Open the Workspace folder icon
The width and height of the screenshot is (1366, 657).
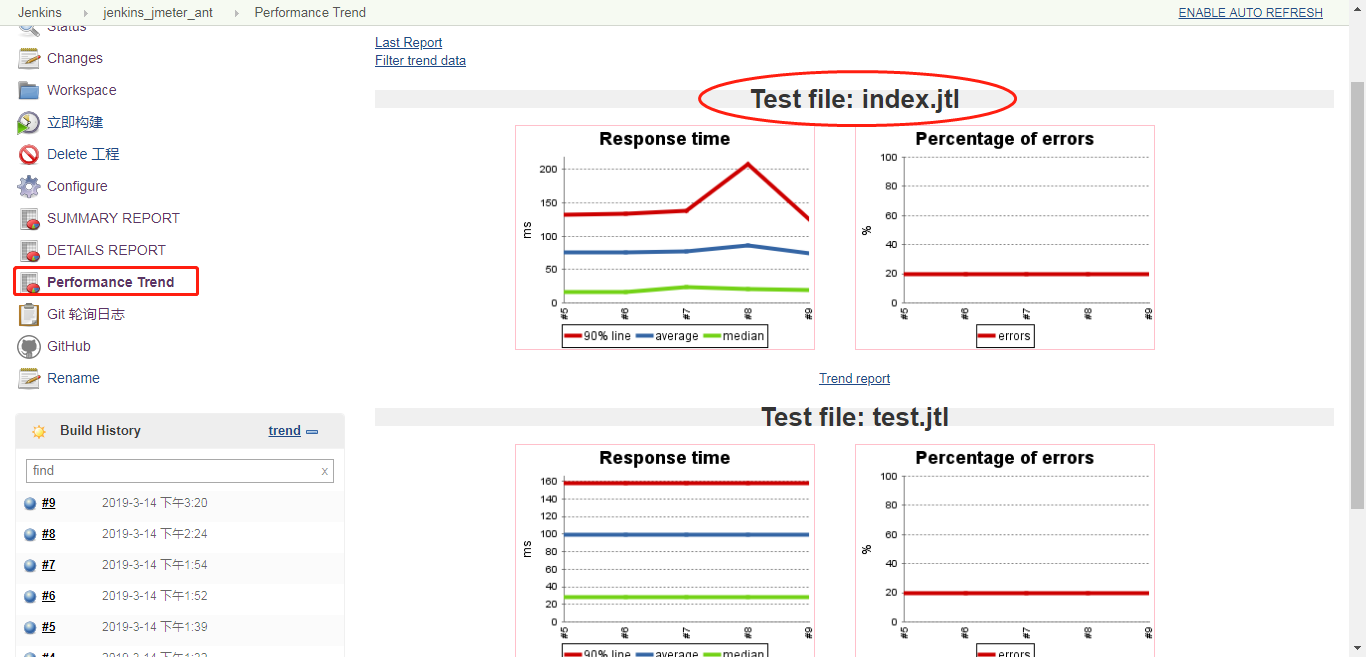pyautogui.click(x=28, y=90)
